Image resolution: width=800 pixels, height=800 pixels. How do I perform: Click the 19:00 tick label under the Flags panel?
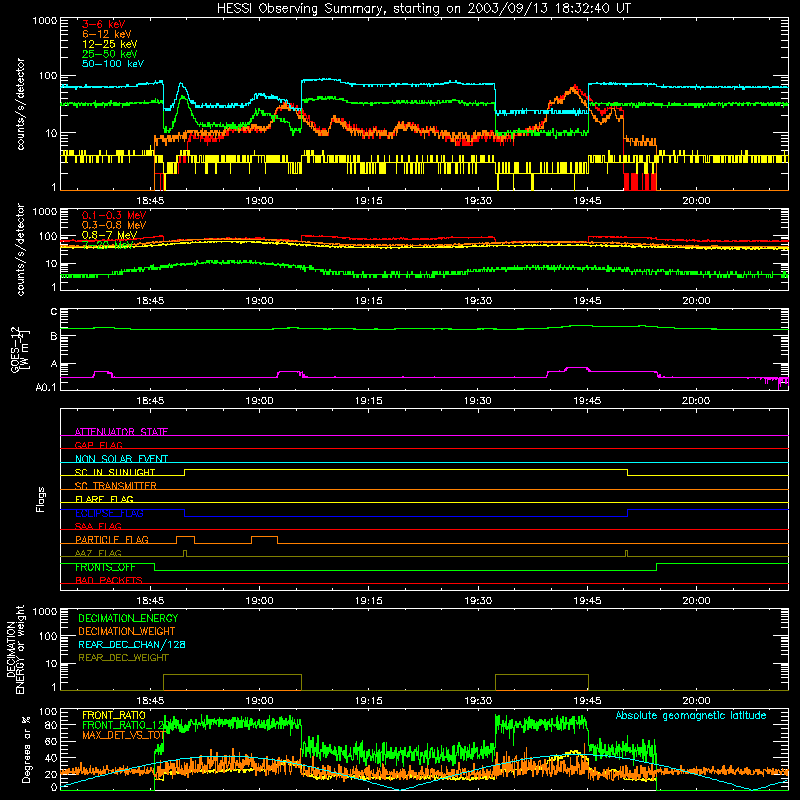pyautogui.click(x=259, y=601)
